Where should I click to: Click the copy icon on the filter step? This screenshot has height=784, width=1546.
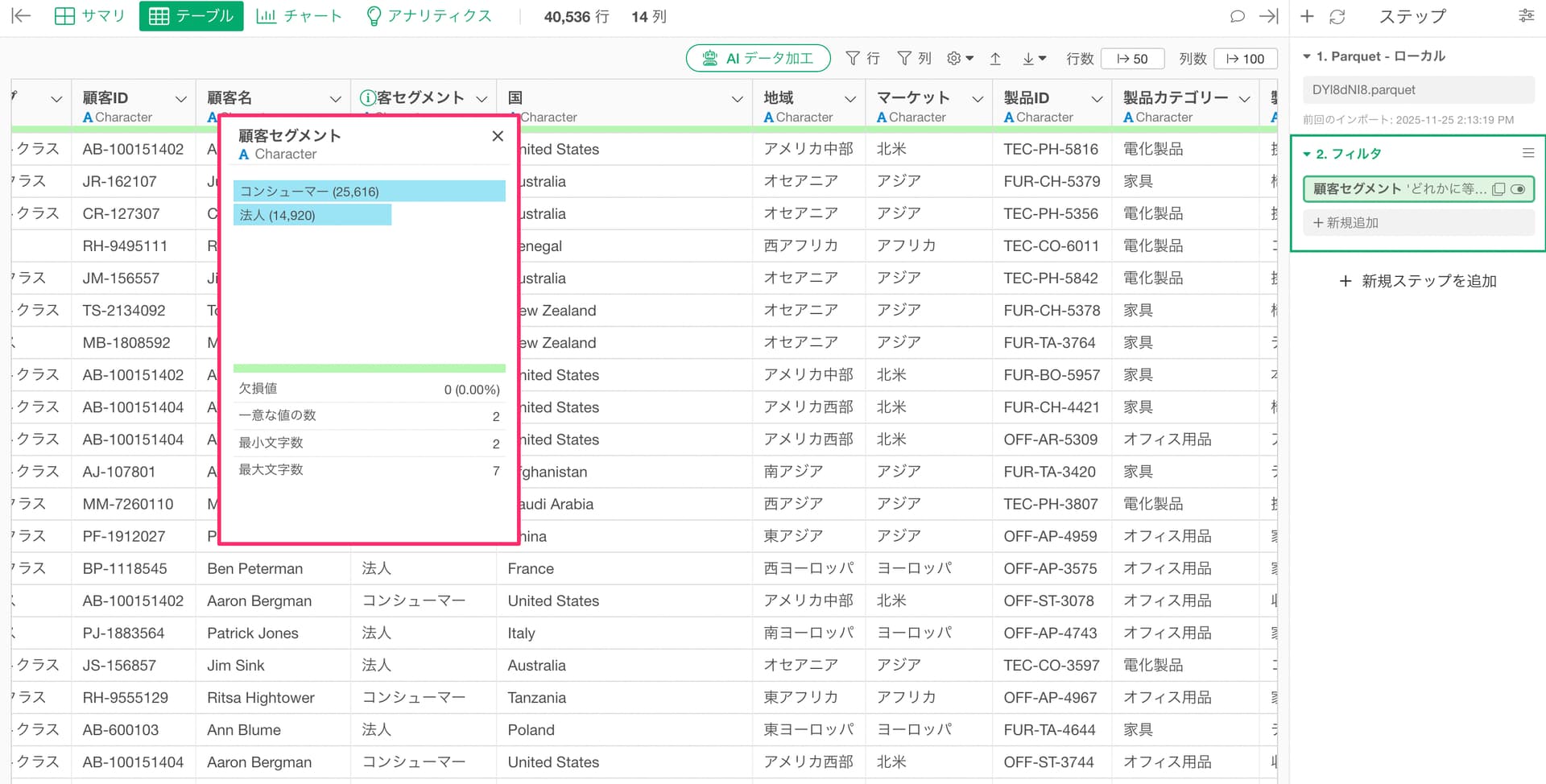coord(1498,189)
